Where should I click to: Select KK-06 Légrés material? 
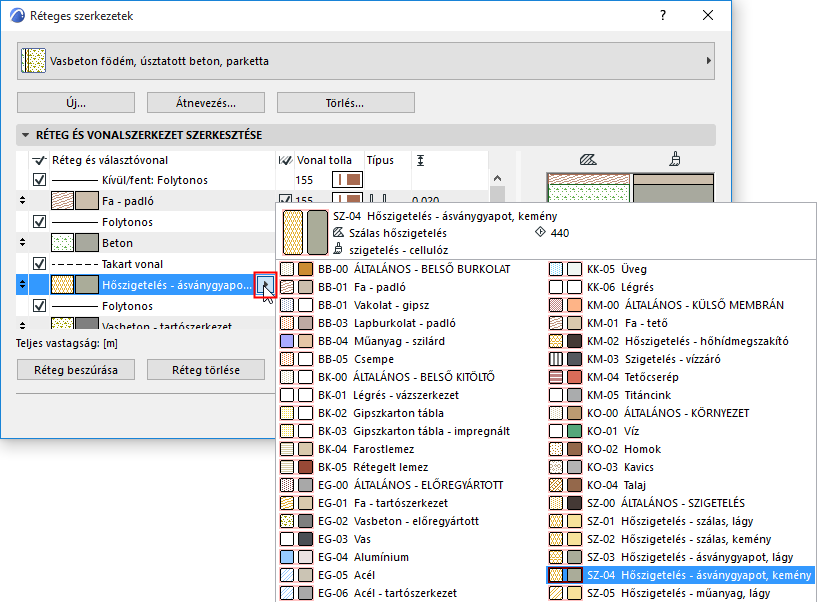pyautogui.click(x=682, y=287)
